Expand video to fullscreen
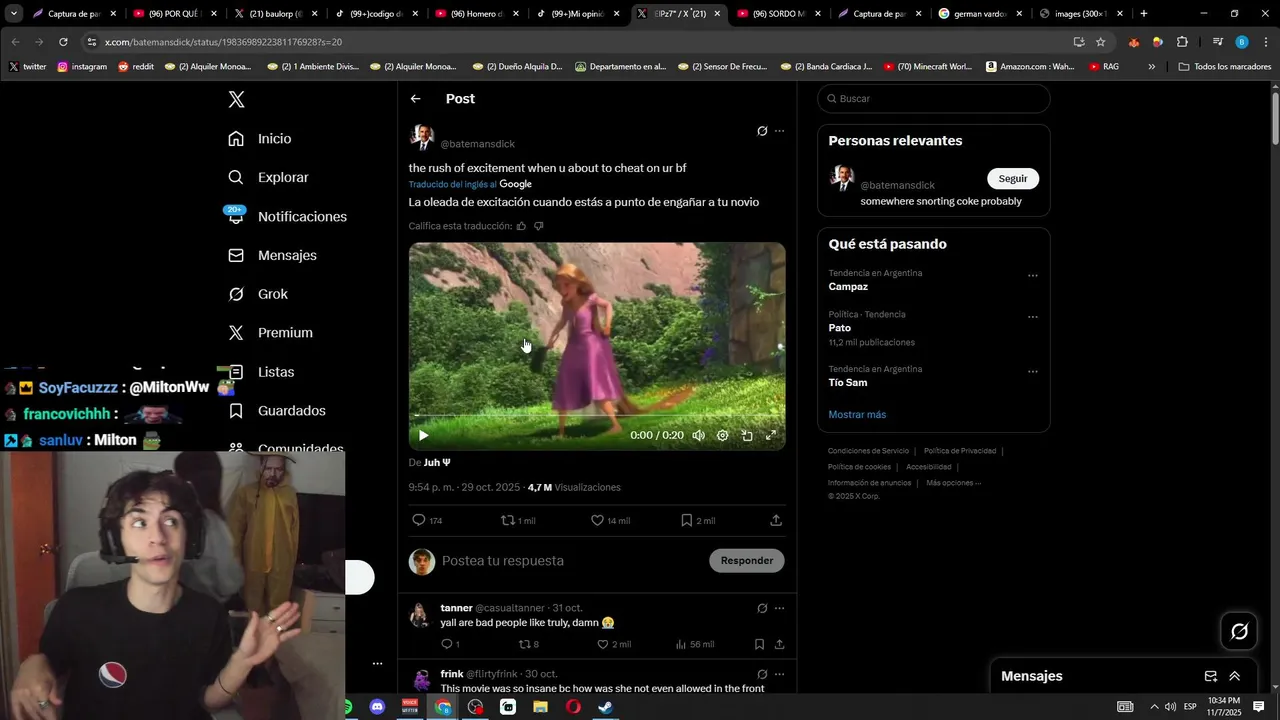1280x720 pixels. (x=771, y=435)
